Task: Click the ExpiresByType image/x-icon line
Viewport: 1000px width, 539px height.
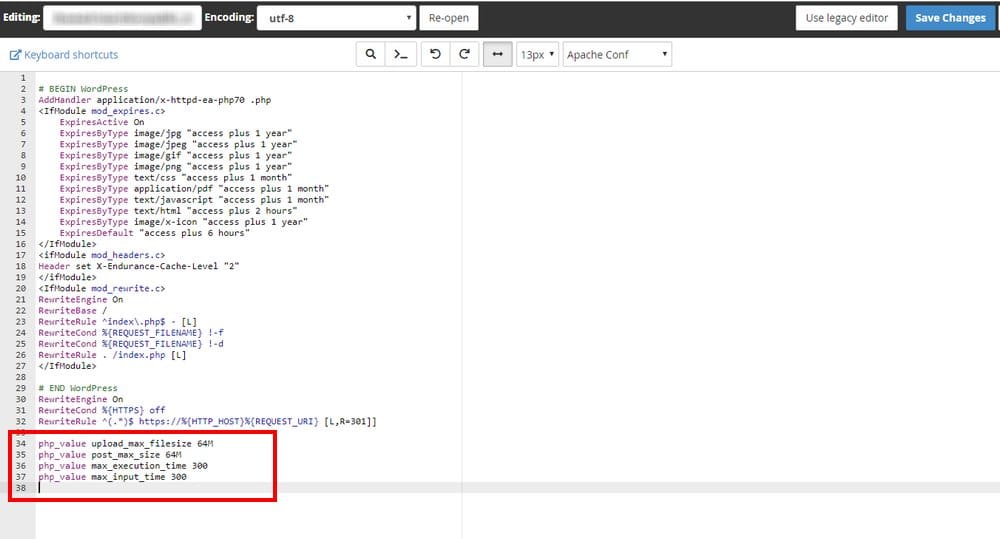Action: coord(184,221)
